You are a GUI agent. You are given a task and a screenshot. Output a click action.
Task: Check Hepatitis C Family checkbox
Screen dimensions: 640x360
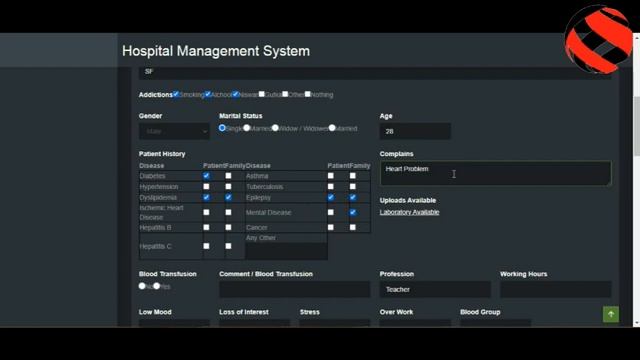coord(229,246)
